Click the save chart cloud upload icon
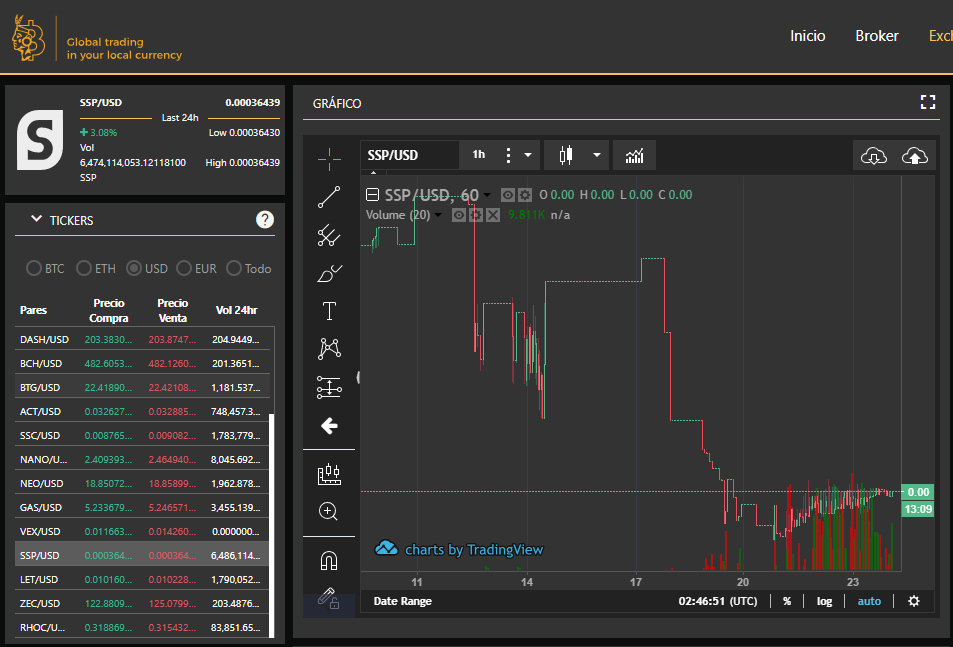 [914, 155]
